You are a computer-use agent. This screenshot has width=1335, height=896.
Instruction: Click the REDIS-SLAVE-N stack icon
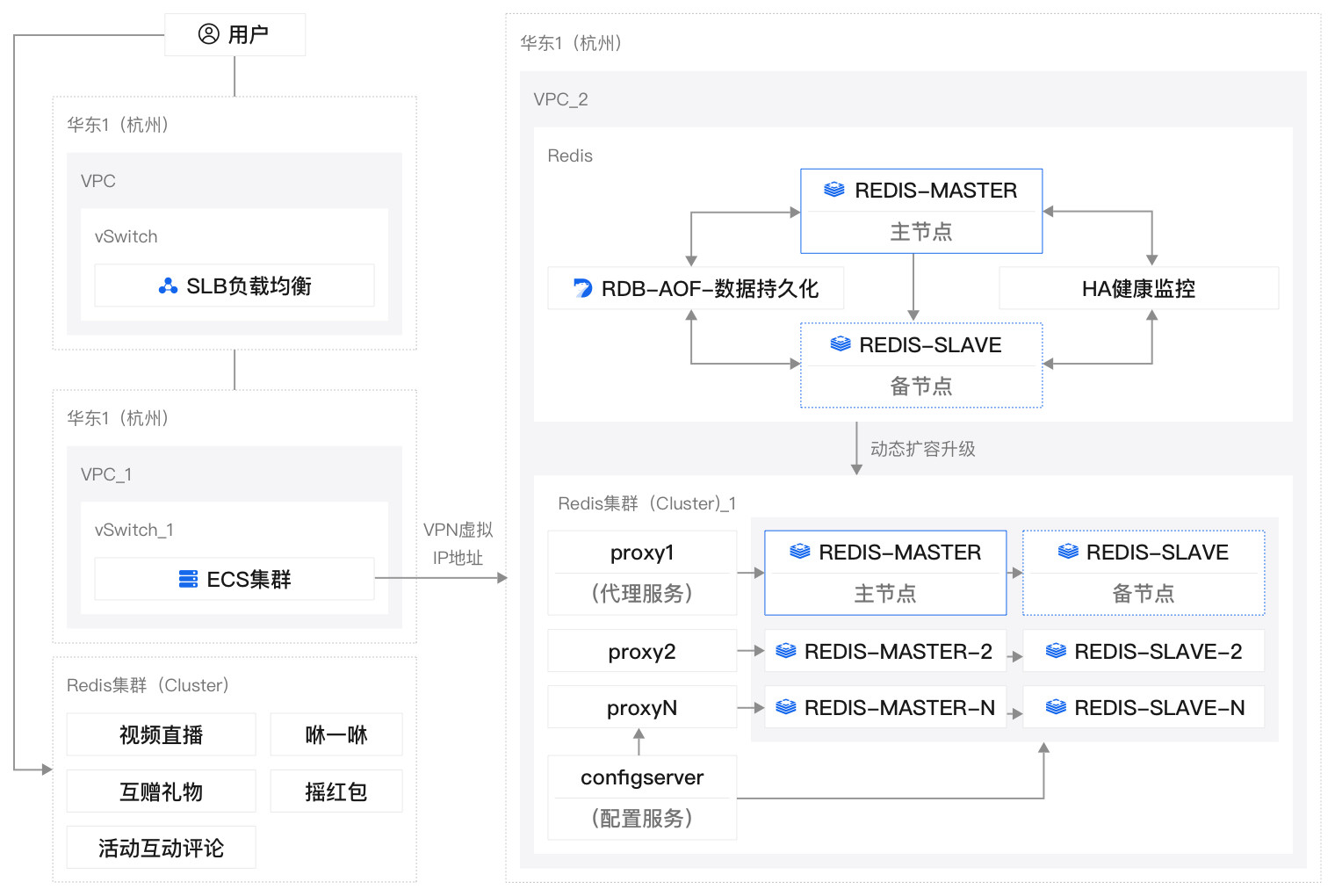[x=1056, y=707]
